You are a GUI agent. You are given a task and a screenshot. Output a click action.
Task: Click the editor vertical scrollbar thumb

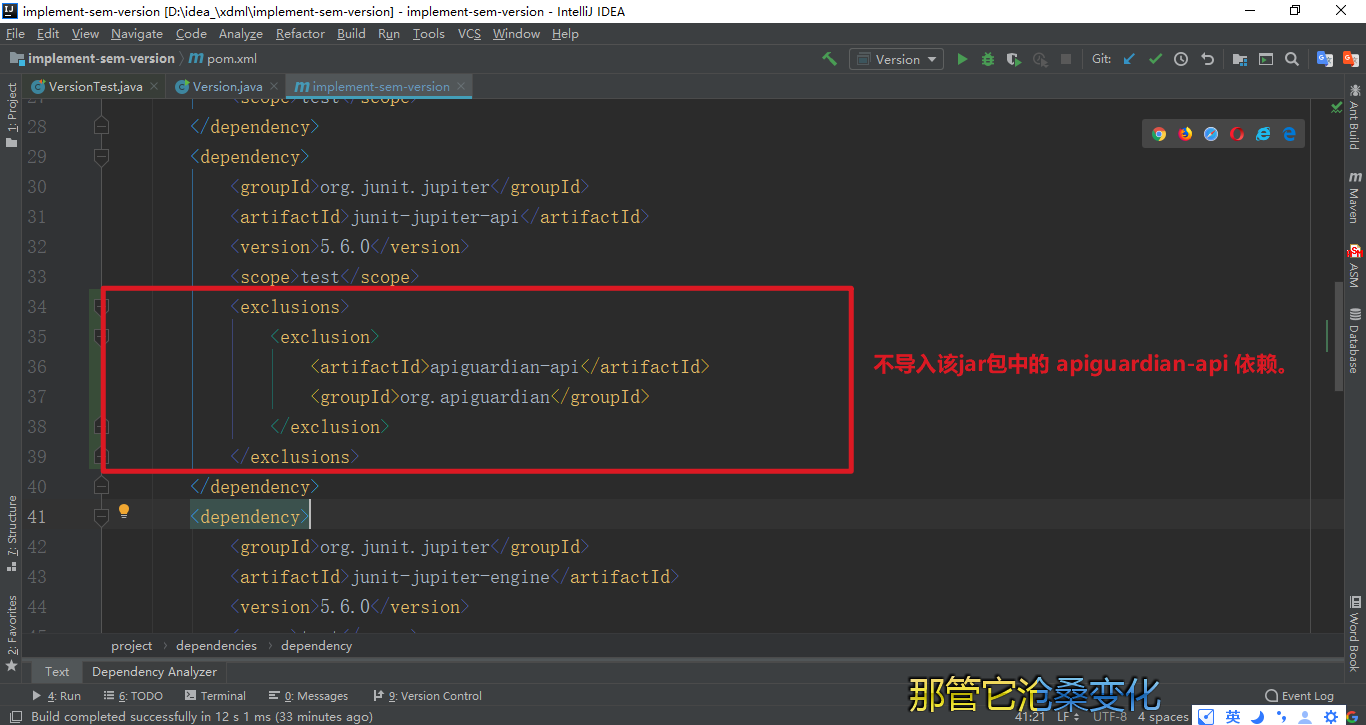(x=1339, y=337)
